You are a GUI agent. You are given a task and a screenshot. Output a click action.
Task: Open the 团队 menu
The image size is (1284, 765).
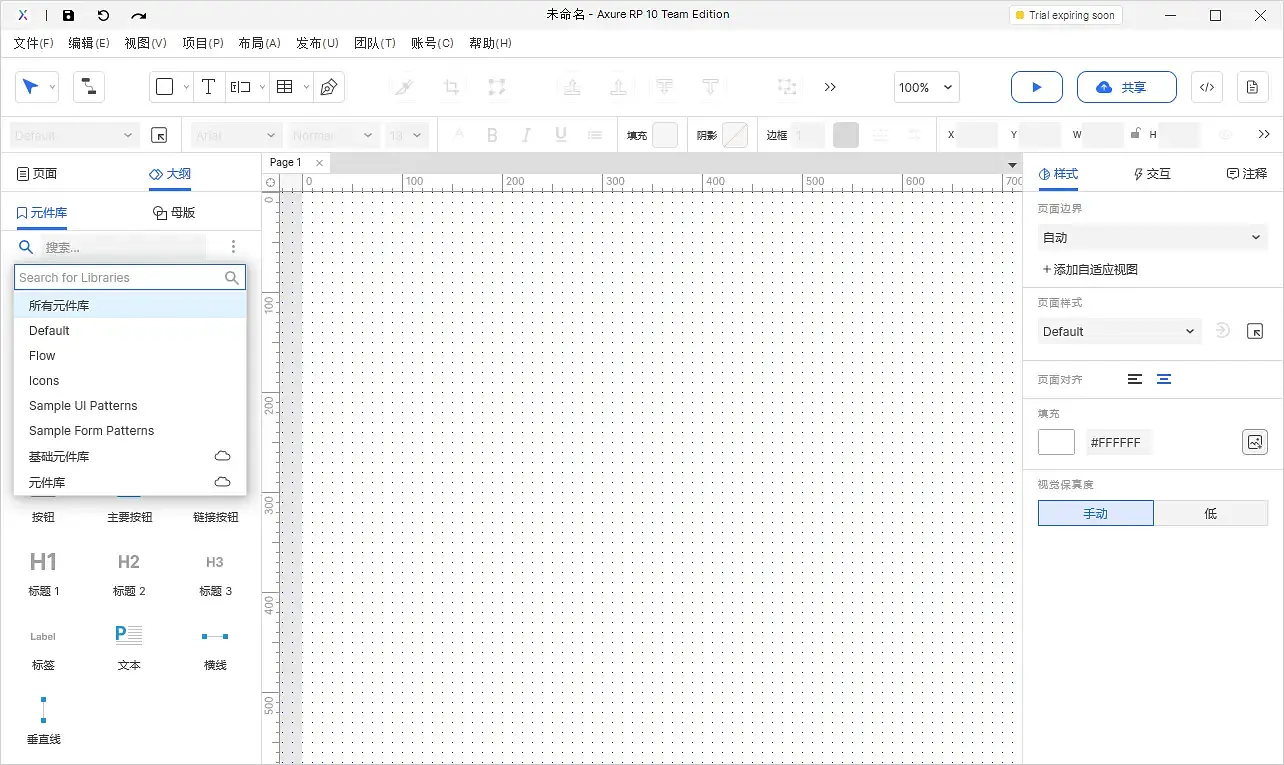tap(375, 43)
